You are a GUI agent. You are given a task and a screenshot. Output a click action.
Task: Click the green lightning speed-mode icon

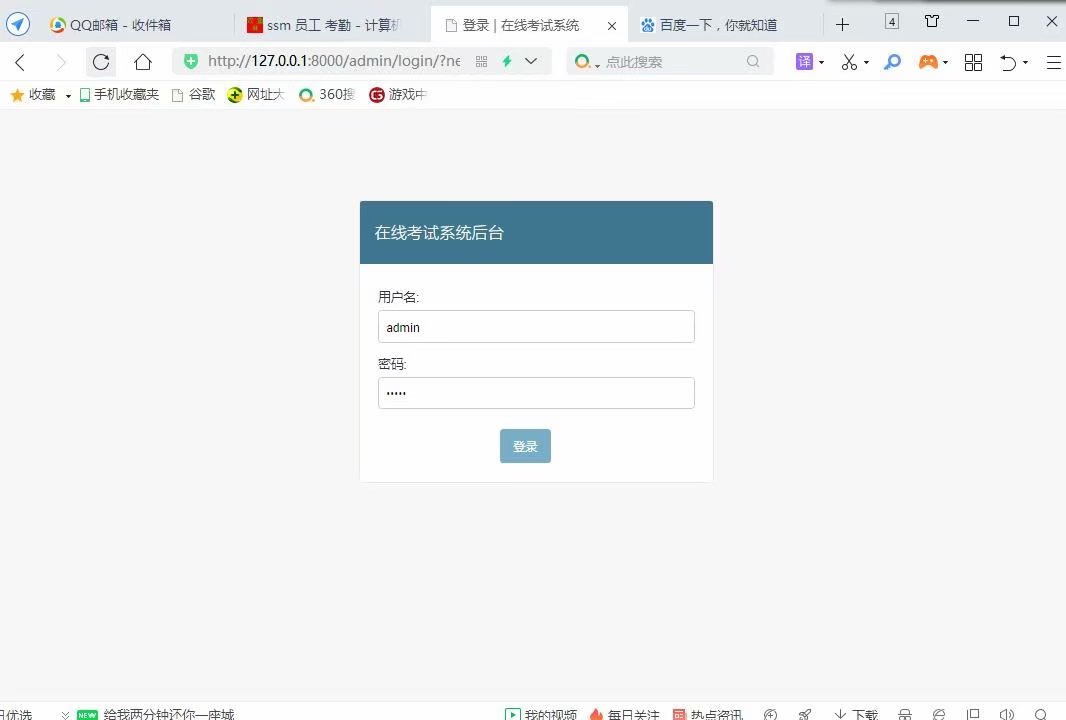506,61
